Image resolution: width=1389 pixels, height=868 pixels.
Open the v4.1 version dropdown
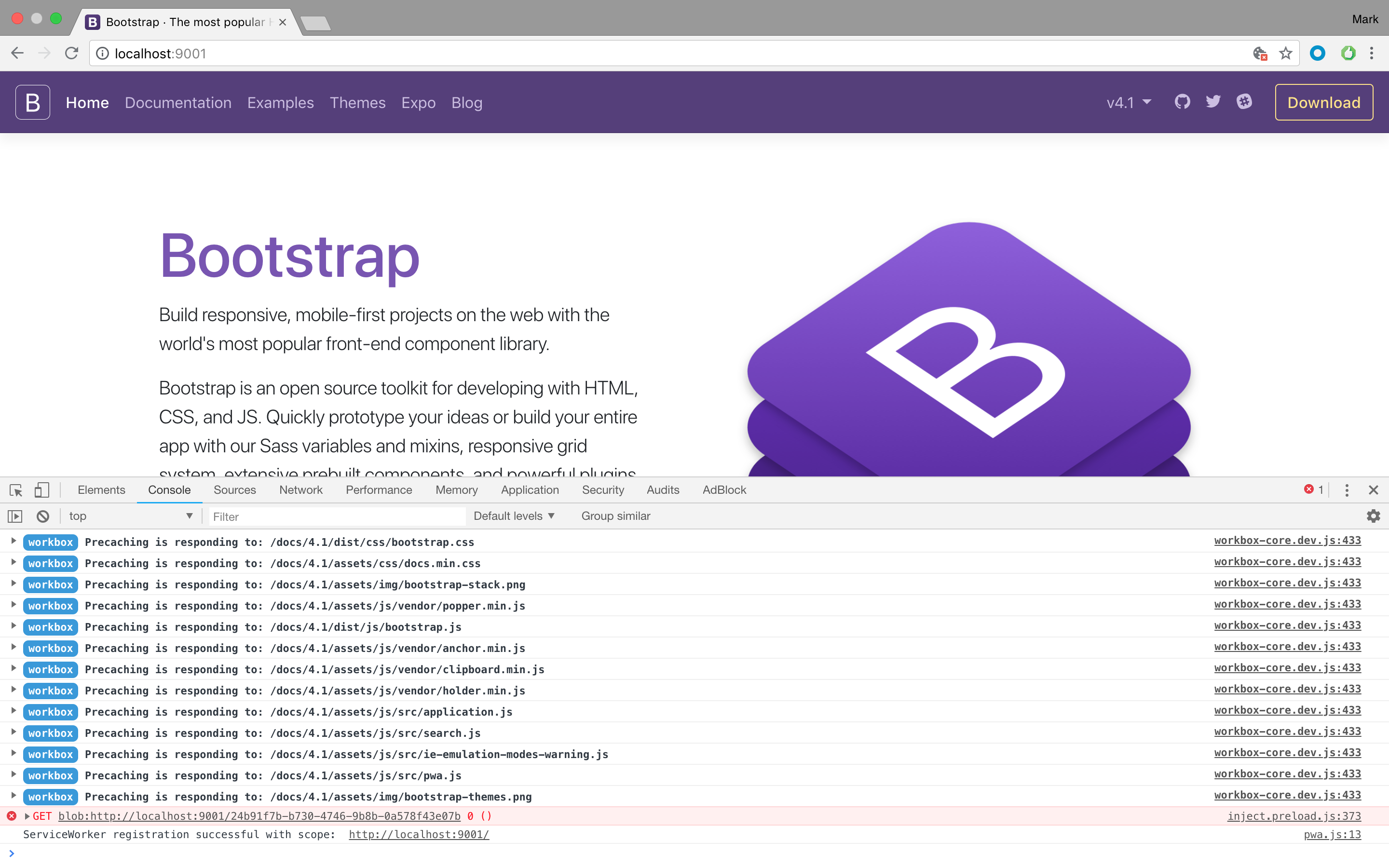click(x=1129, y=103)
